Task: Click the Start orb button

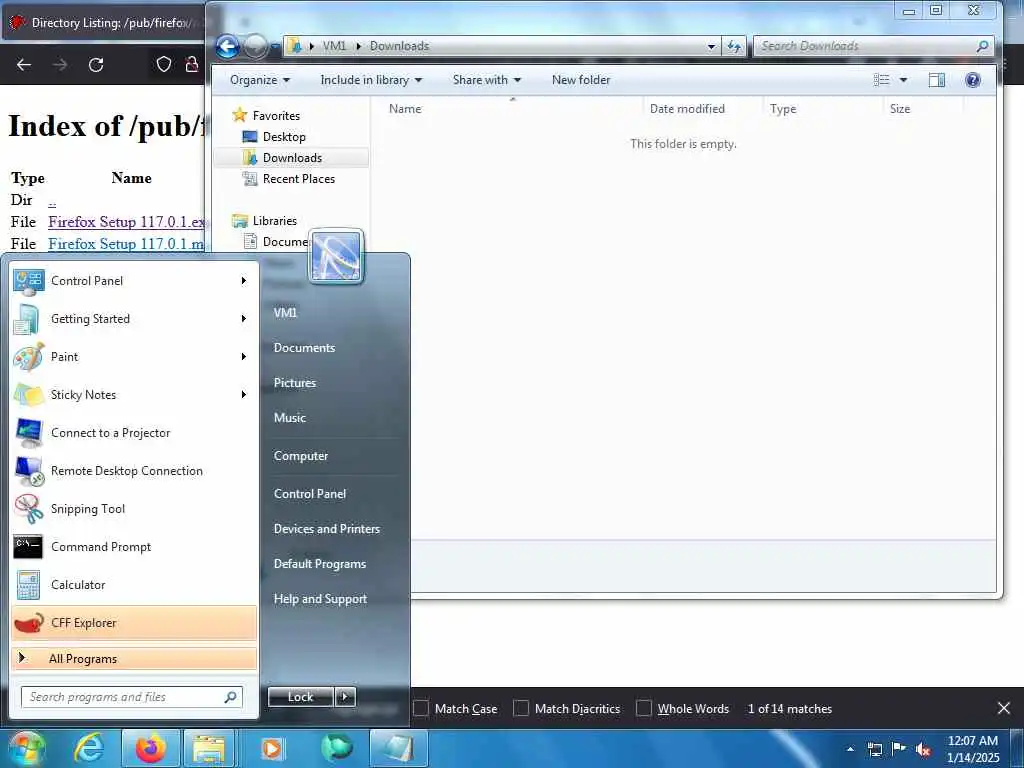Action: (26, 748)
